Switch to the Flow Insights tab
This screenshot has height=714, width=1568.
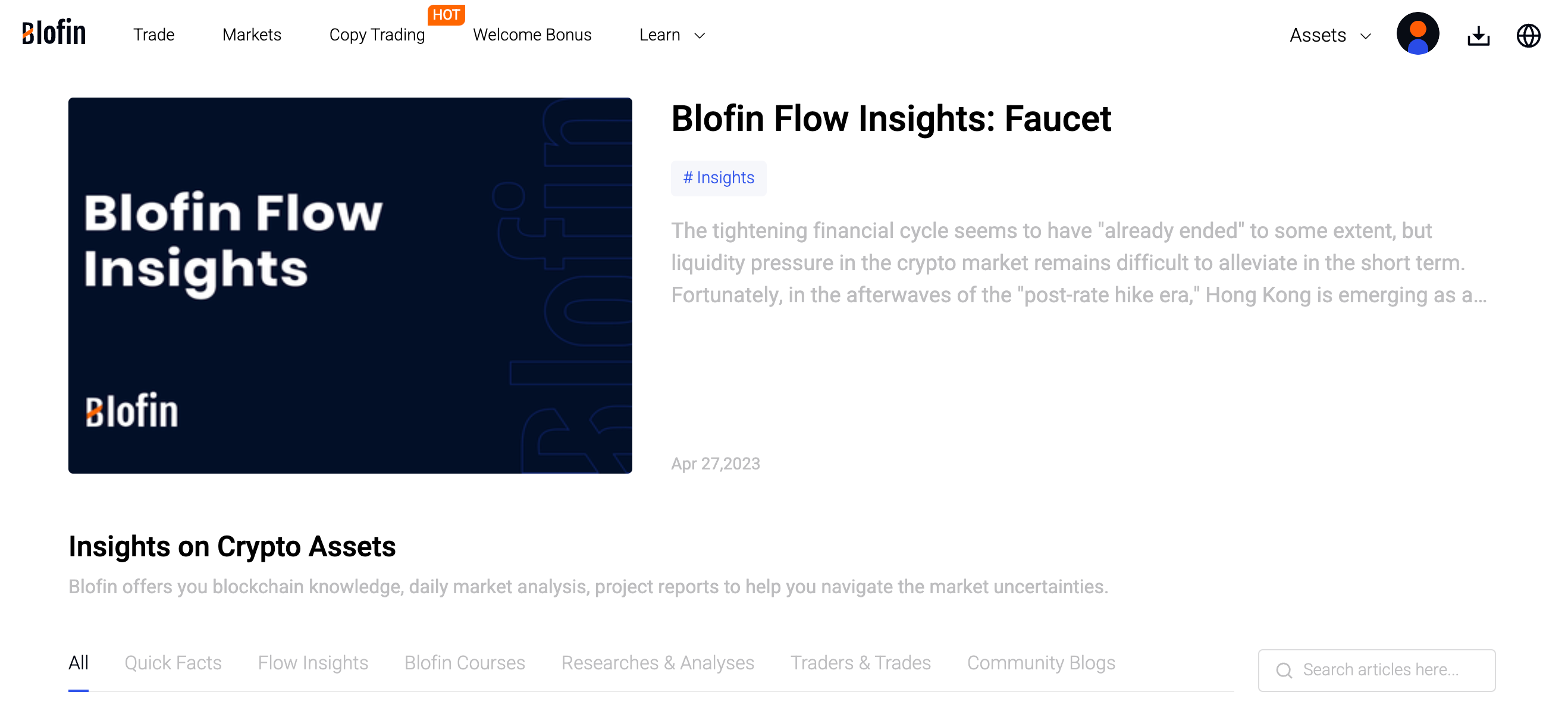[x=313, y=663]
